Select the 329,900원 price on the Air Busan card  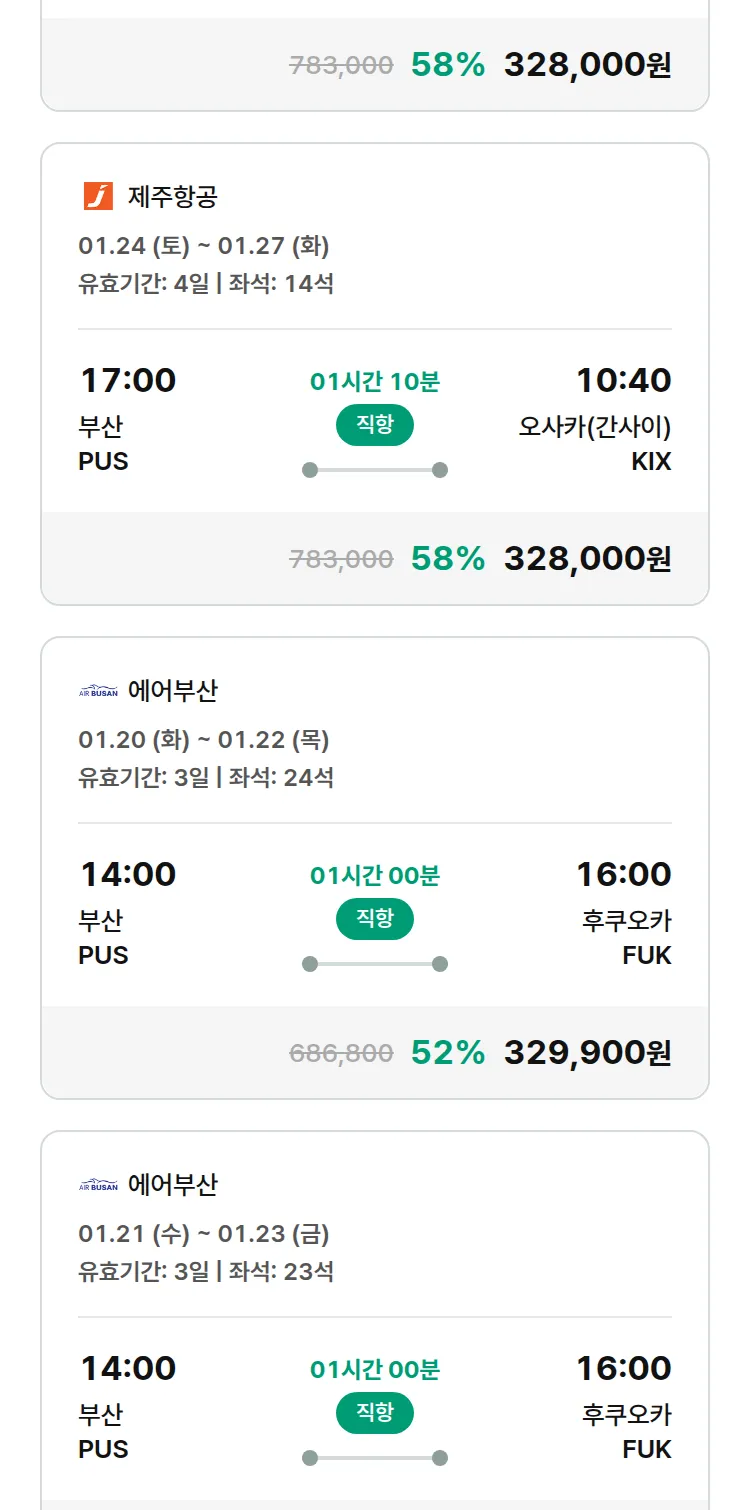pyautogui.click(x=587, y=1052)
